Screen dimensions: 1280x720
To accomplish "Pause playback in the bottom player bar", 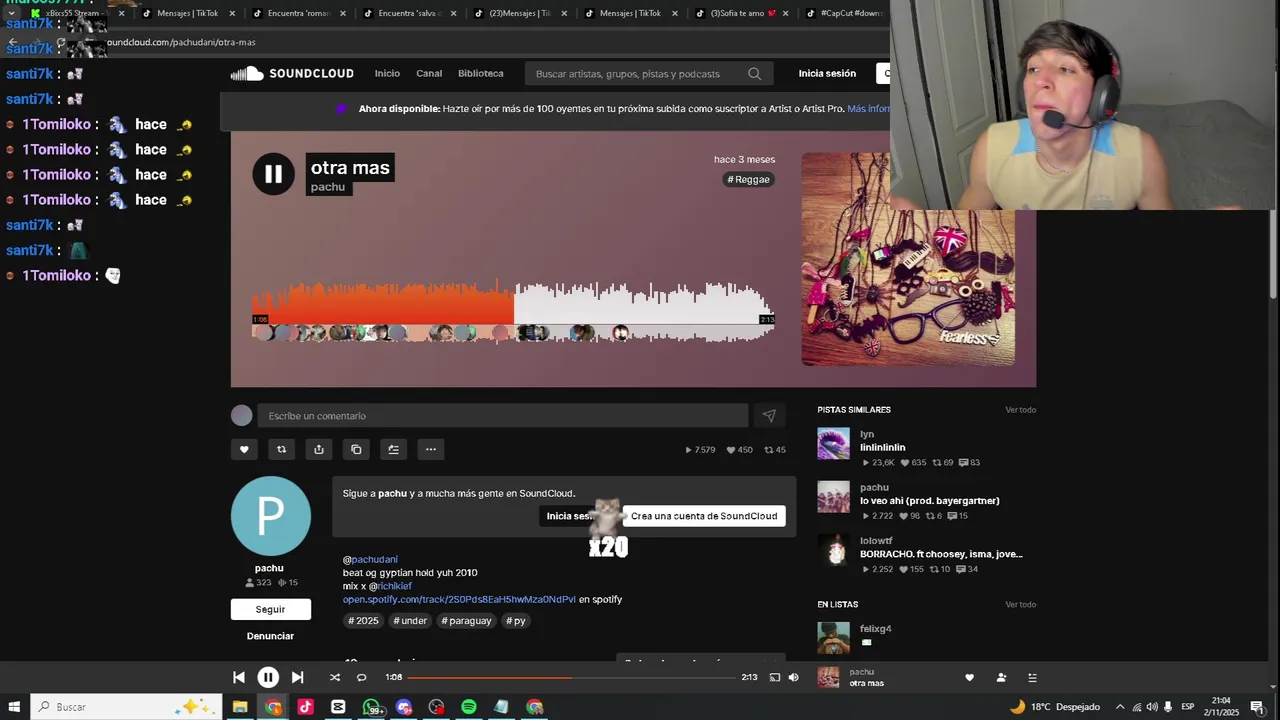I will pos(268,677).
